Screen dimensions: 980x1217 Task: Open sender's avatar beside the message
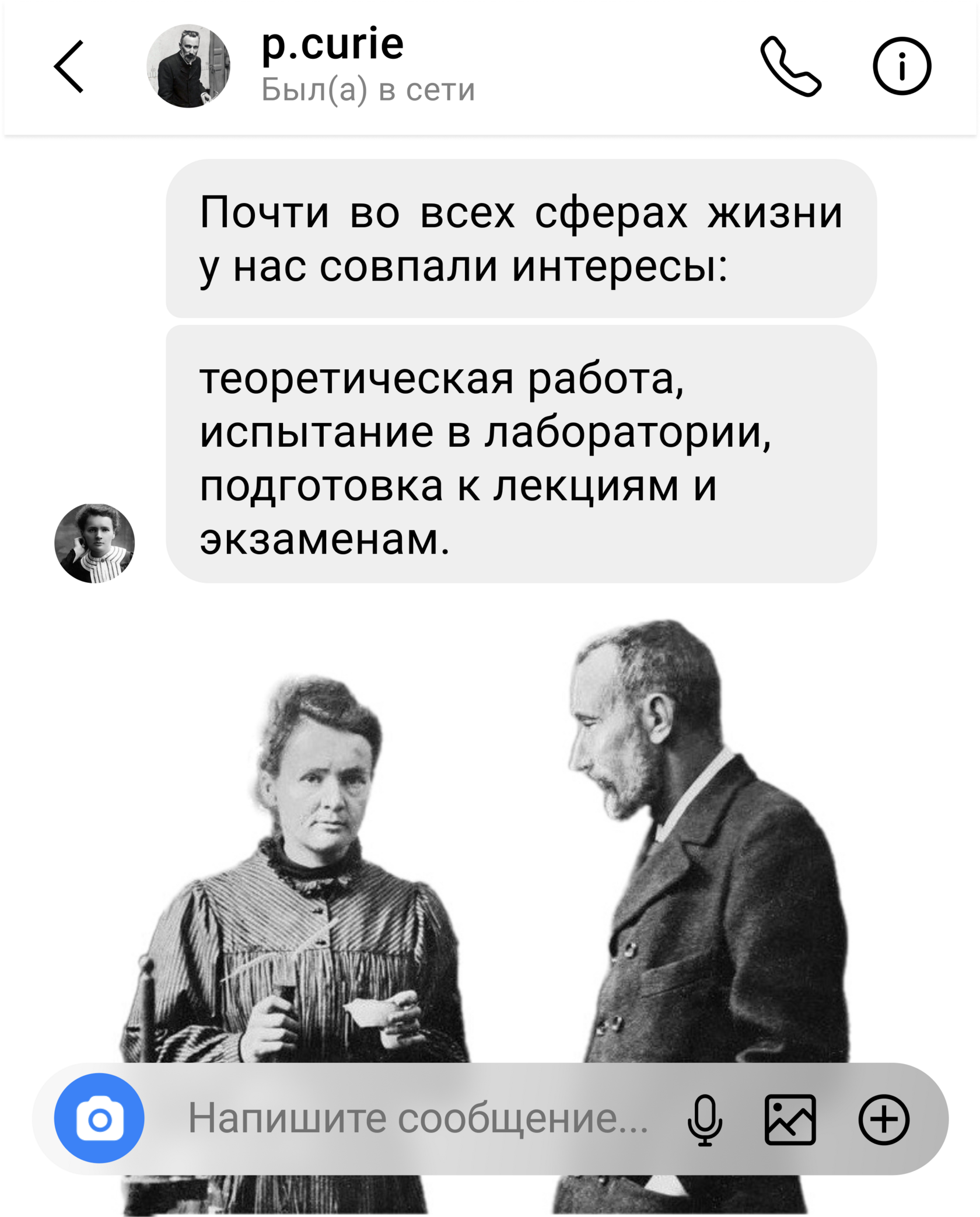[x=94, y=543]
